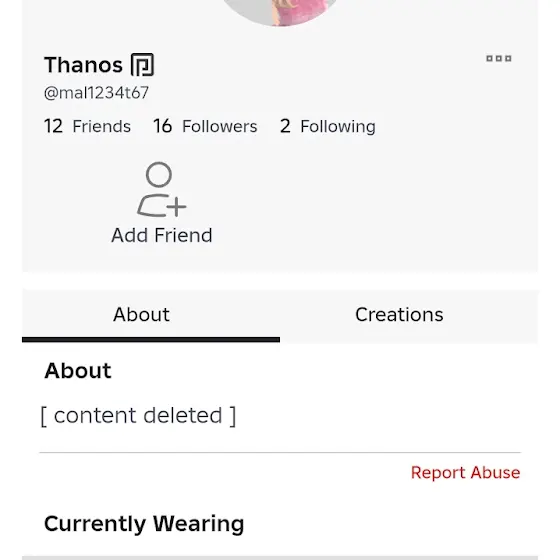Click the number 2 beside Following
The image size is (560, 560).
(285, 126)
